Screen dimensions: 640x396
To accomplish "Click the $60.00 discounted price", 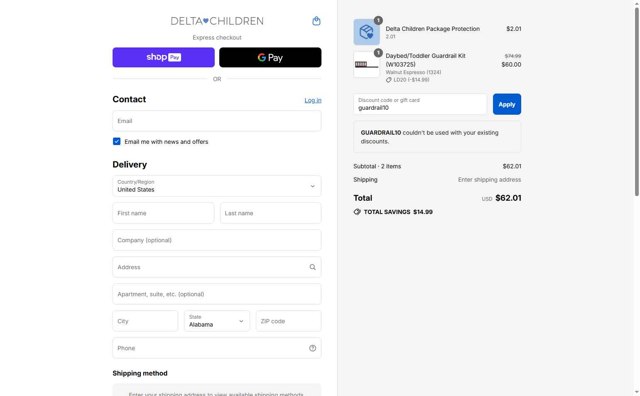I will [x=511, y=65].
